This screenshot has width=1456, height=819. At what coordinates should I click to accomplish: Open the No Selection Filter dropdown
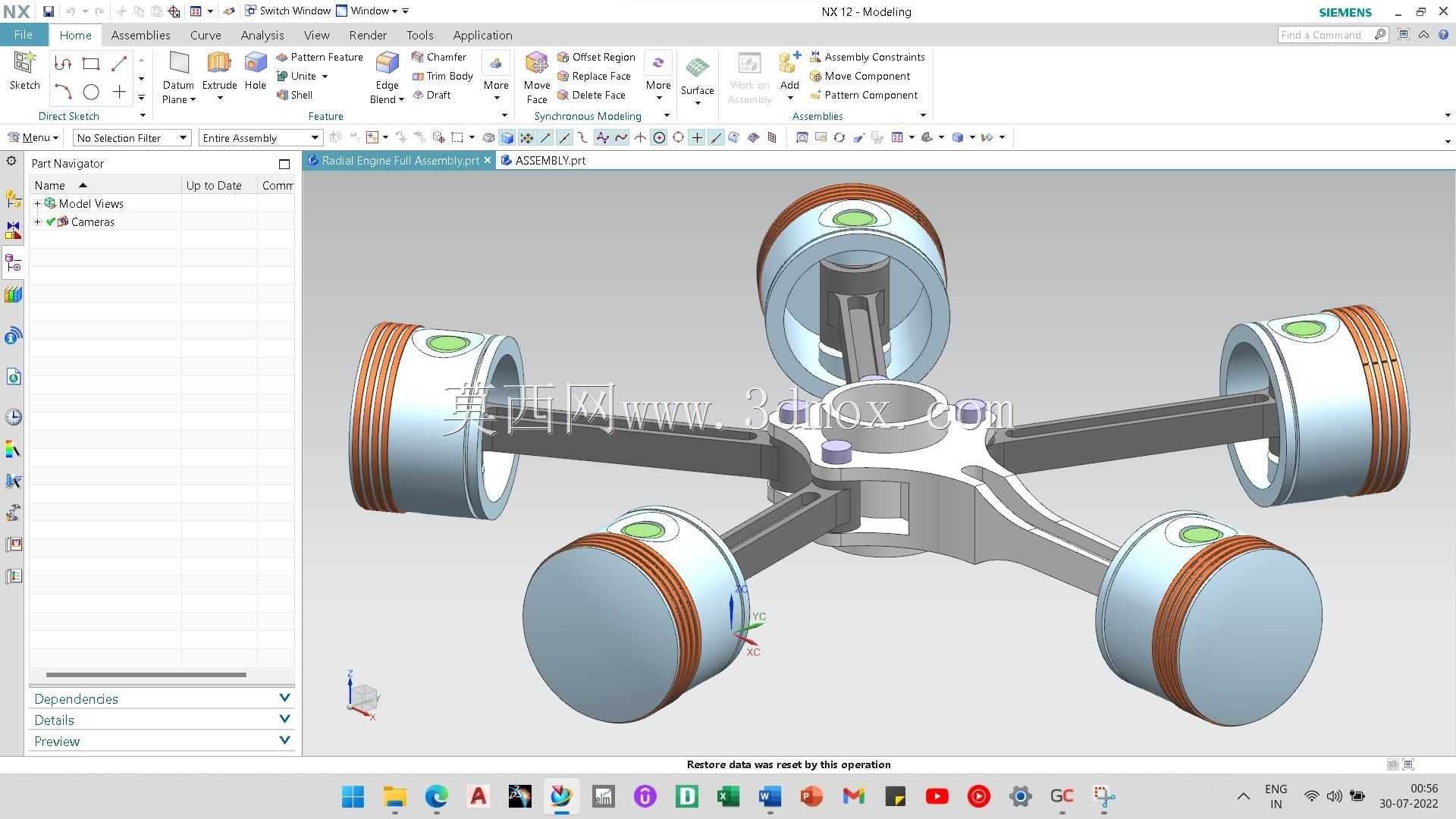131,137
